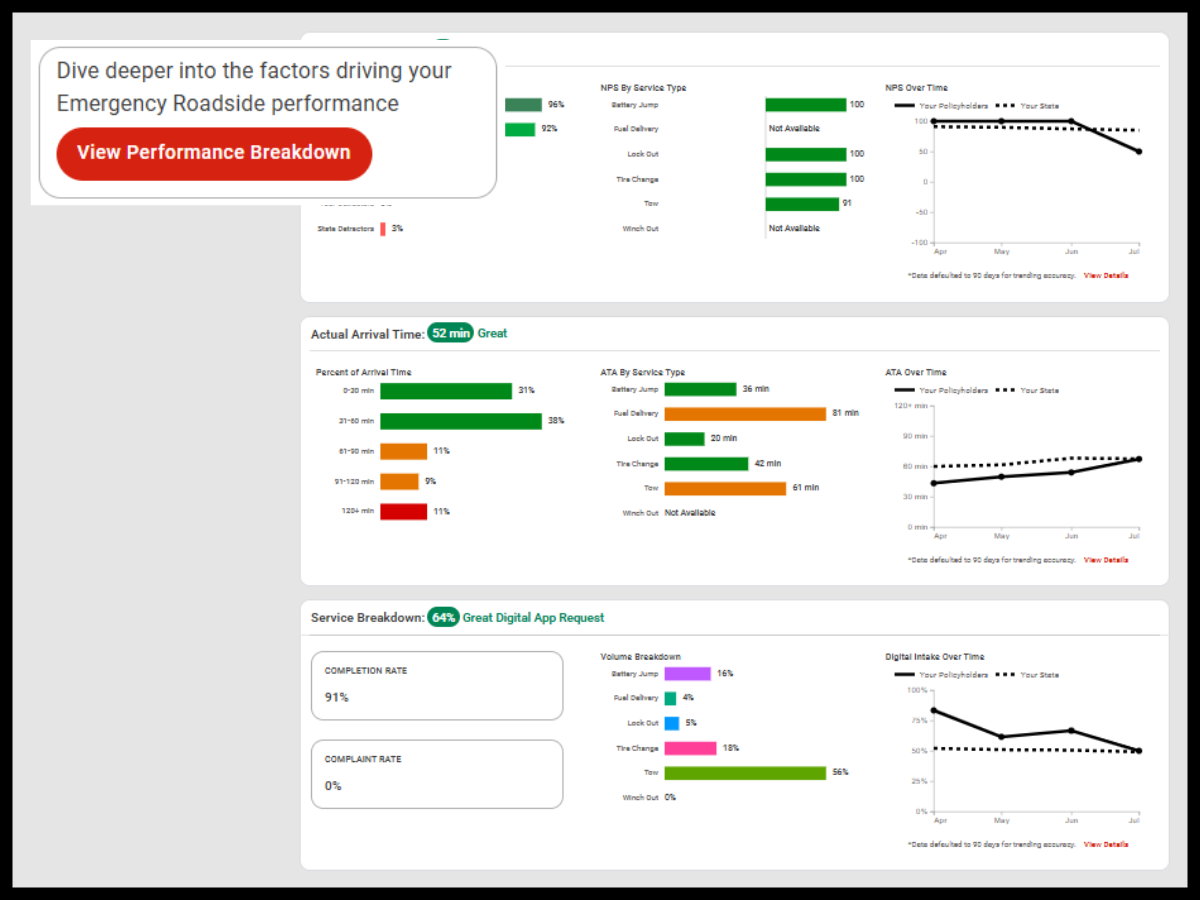Click the Tire Change pink volume bar

[x=690, y=747]
